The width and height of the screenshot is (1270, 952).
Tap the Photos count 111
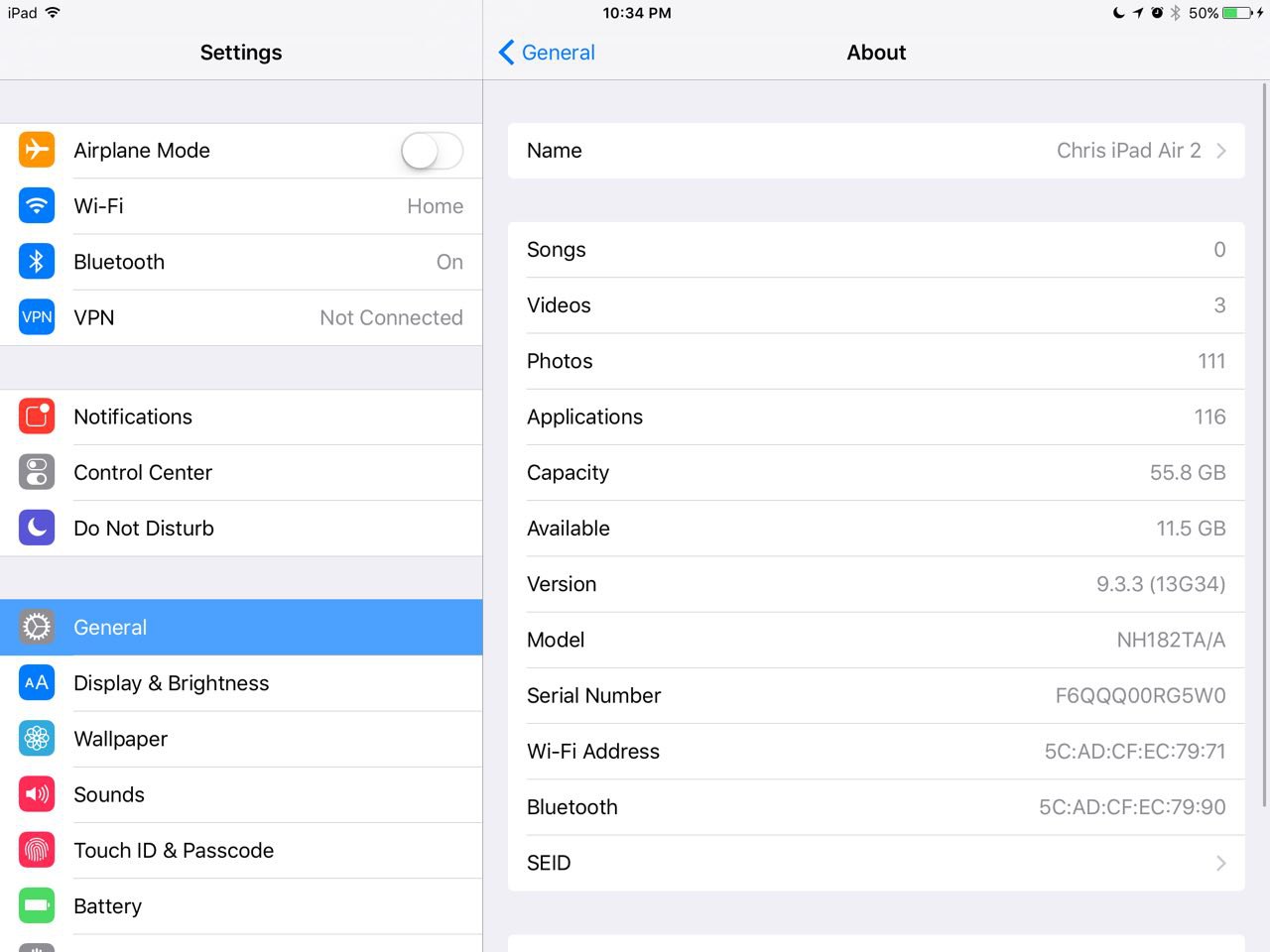1211,361
